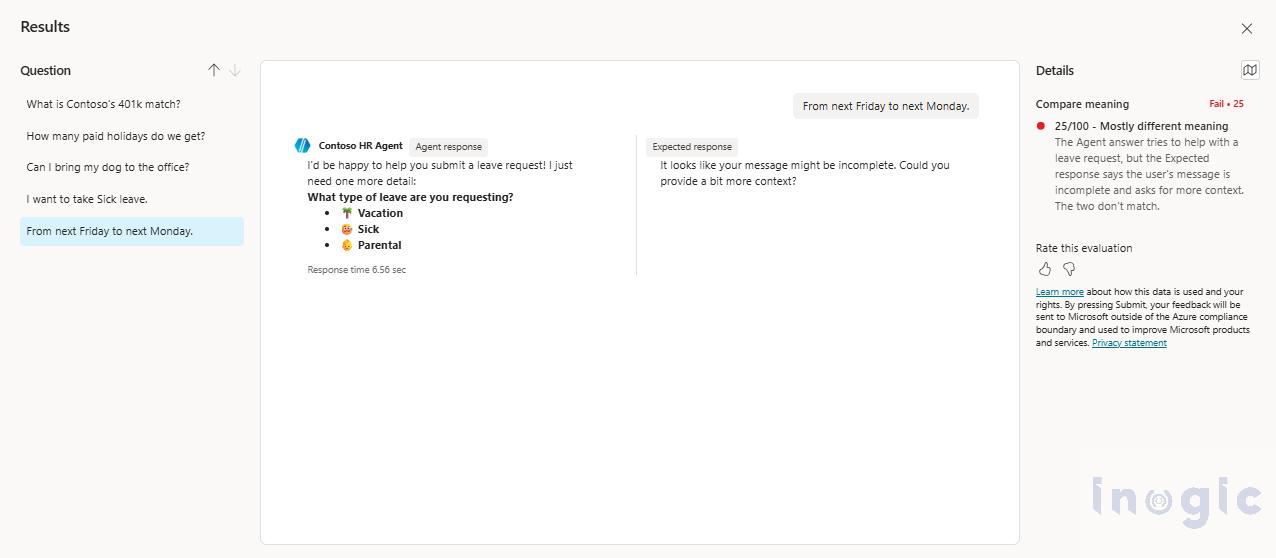Click the 'Fail • 25' score label

click(1226, 104)
